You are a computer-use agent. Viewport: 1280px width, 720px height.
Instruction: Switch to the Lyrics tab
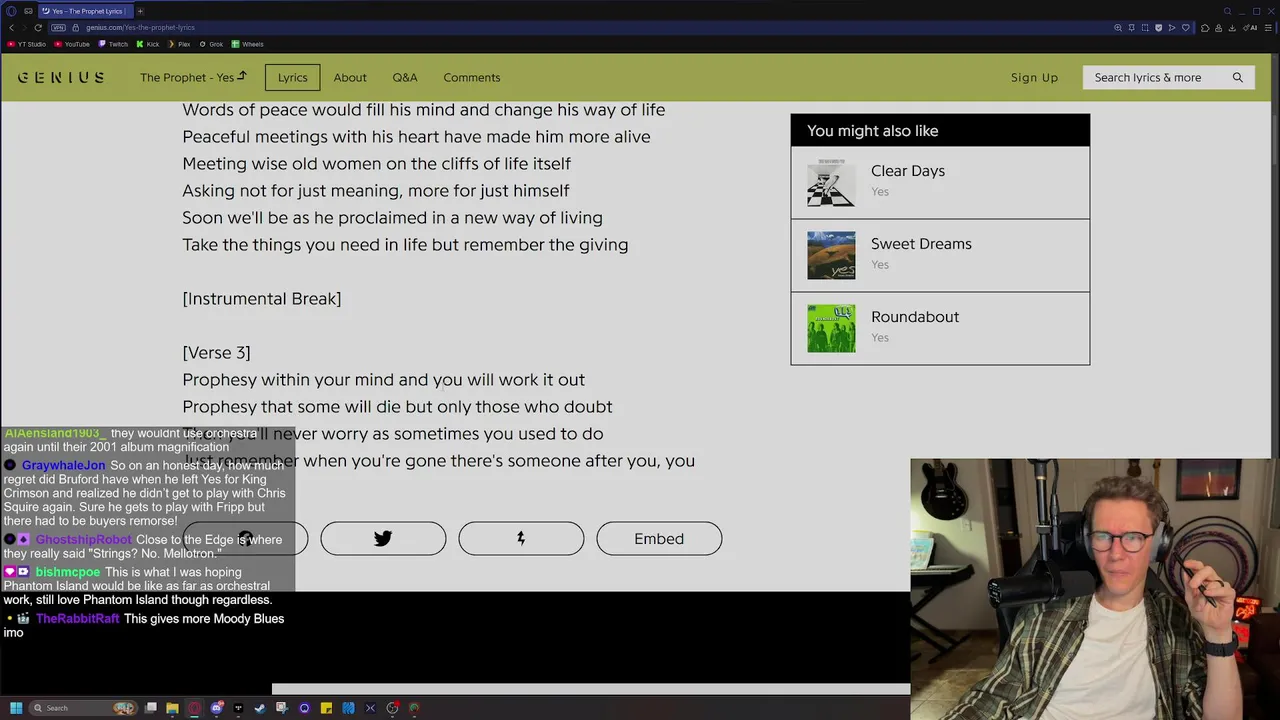[292, 77]
